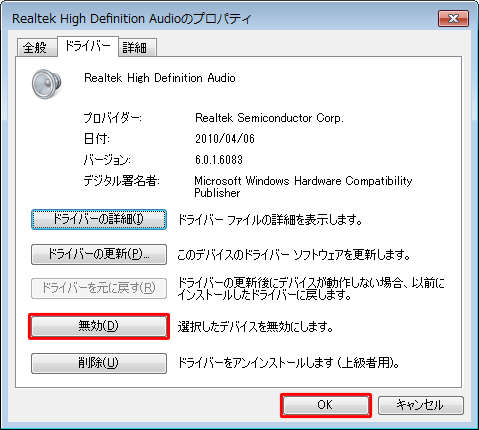479x430 pixels.
Task: Click the ドライバーを元に戻す(R) button
Action: point(99,288)
